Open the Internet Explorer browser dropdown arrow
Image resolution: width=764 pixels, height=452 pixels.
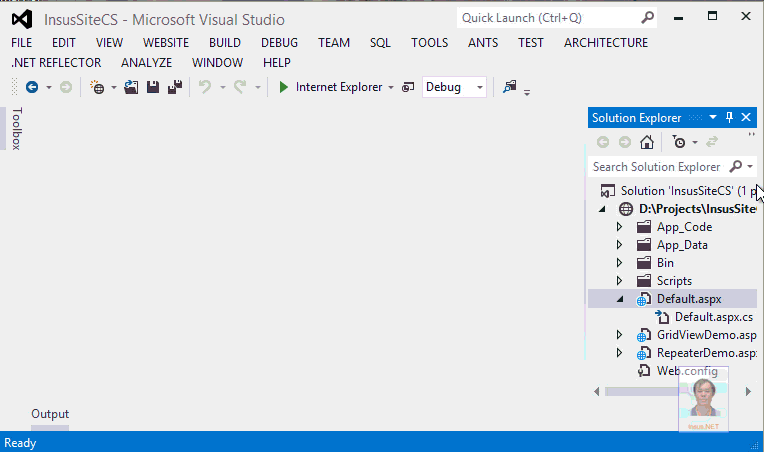click(x=391, y=88)
